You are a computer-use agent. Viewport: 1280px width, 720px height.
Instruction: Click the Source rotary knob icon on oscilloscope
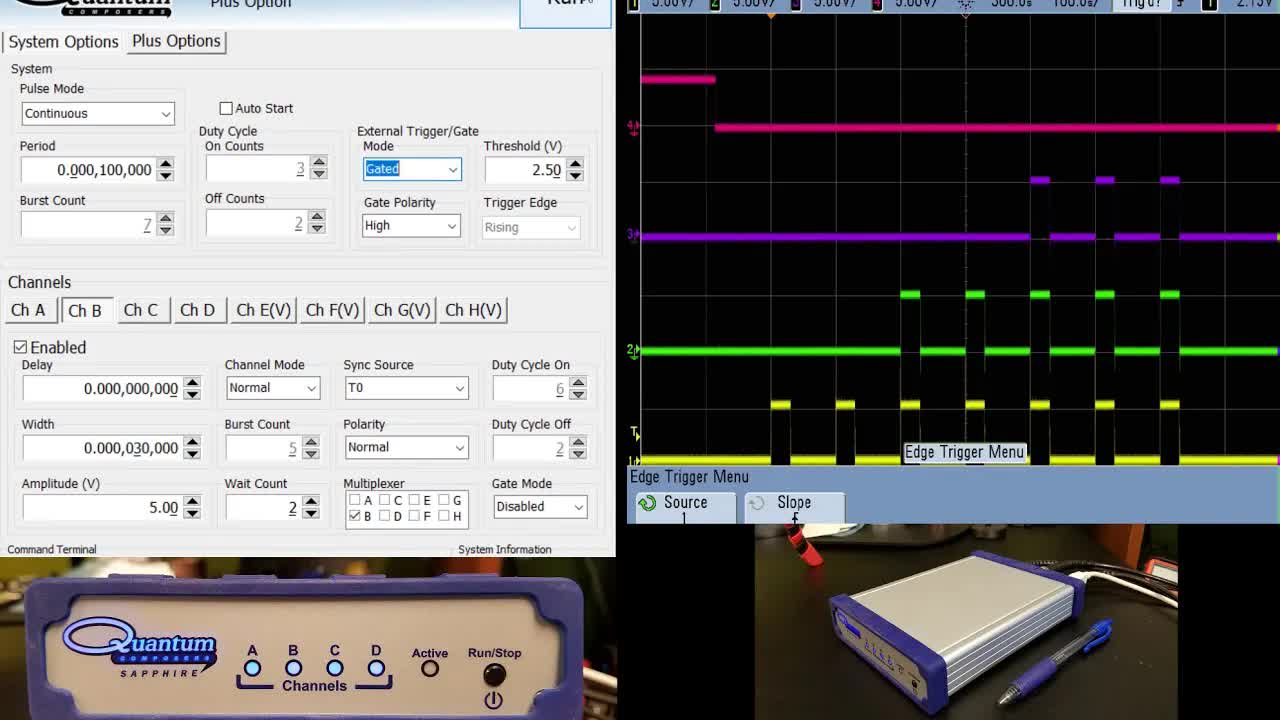[647, 503]
